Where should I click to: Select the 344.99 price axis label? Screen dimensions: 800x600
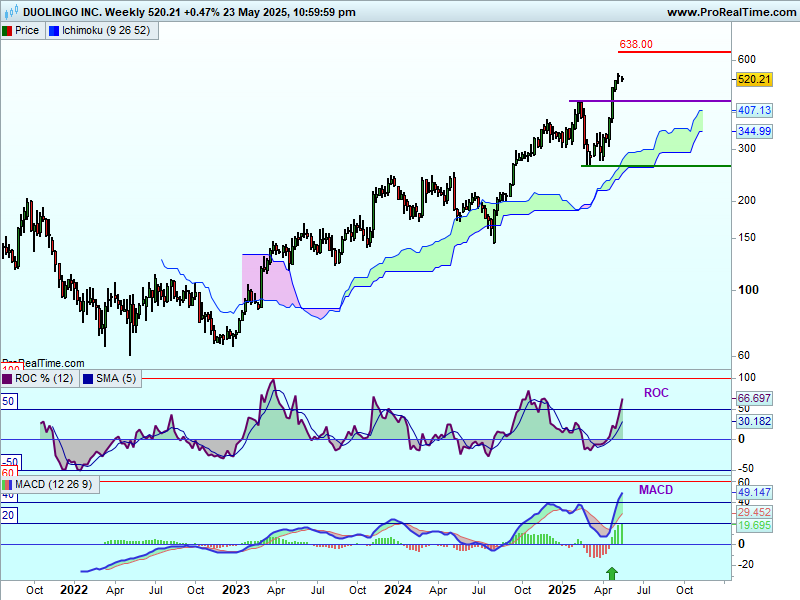coord(753,132)
